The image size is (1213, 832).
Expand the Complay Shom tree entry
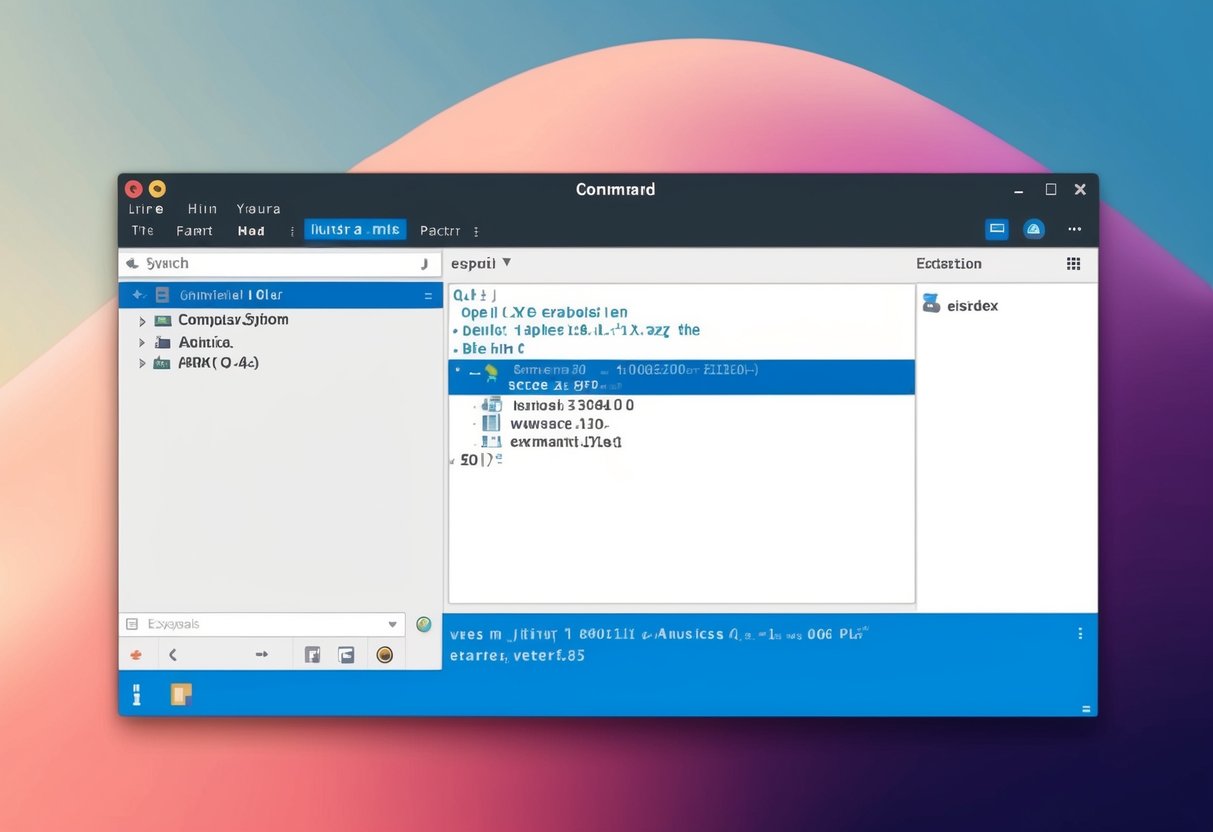[x=143, y=320]
